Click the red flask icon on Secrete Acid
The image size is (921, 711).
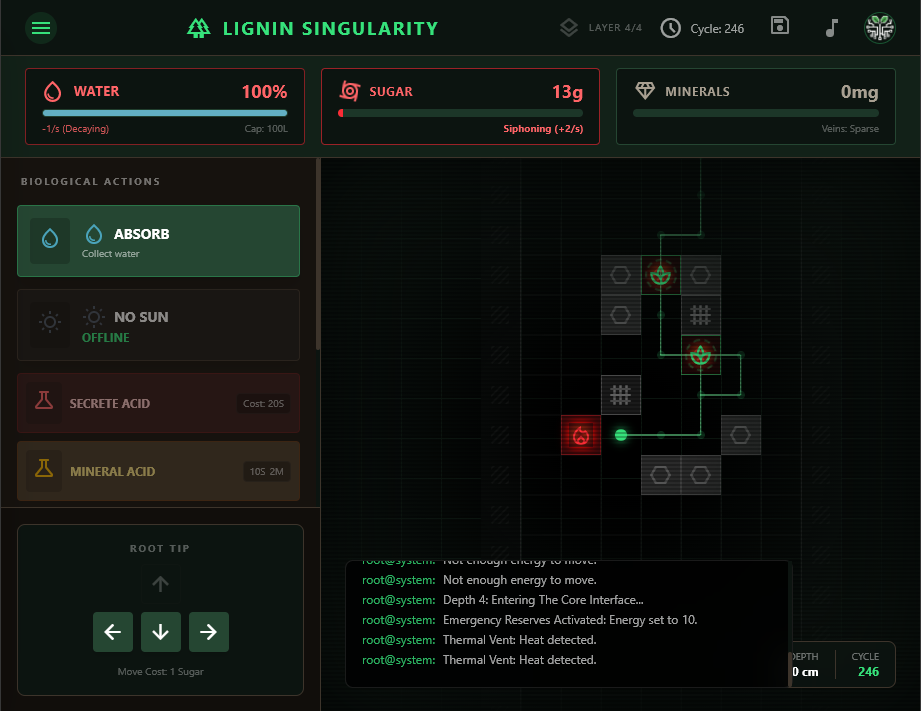point(44,401)
